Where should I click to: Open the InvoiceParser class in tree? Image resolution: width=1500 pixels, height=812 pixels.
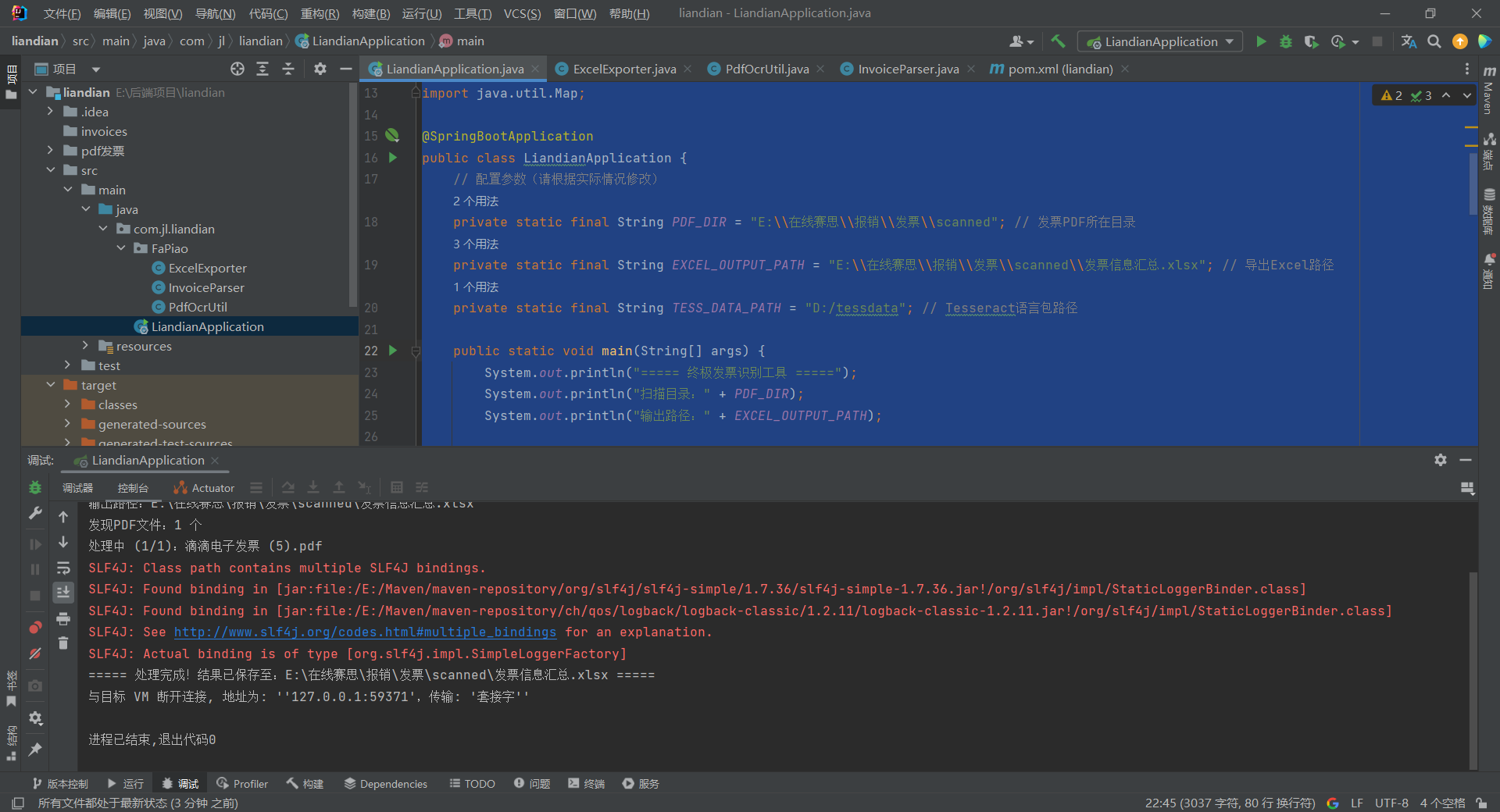(206, 287)
